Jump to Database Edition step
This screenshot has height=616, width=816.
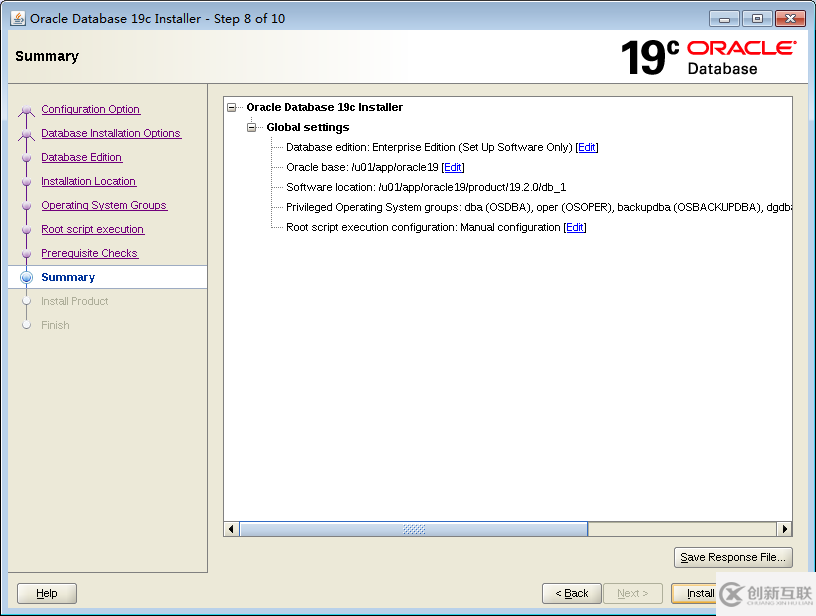[82, 157]
